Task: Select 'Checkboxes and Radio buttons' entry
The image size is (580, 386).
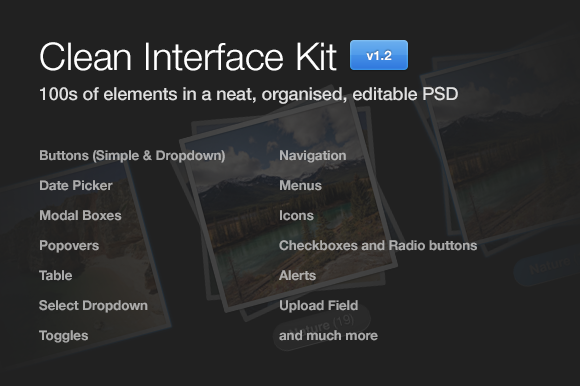Action: [378, 246]
